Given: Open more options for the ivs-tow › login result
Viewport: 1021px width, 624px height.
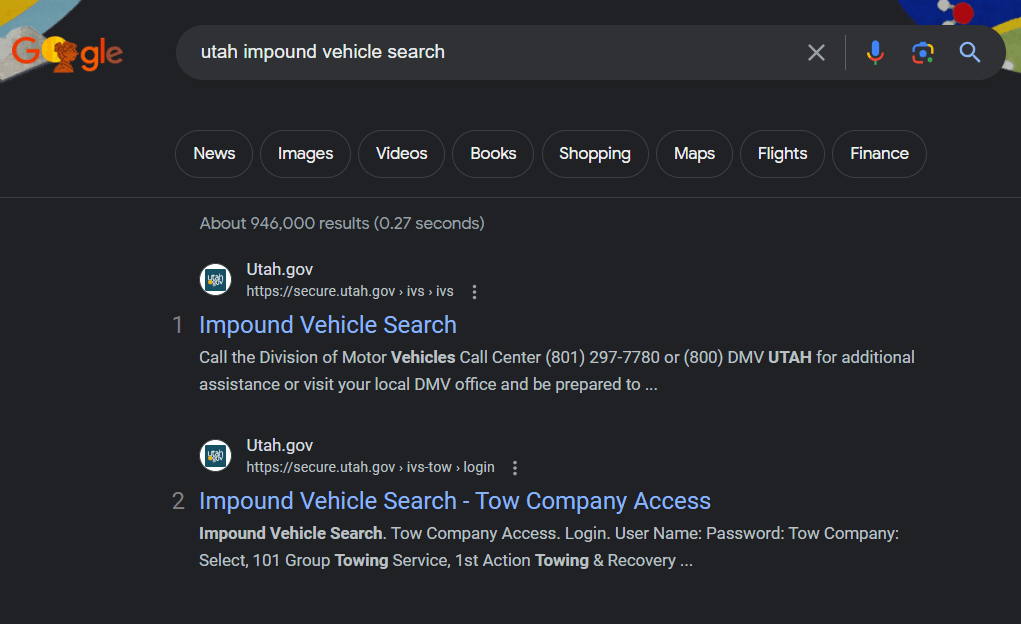Looking at the screenshot, I should click(x=515, y=468).
